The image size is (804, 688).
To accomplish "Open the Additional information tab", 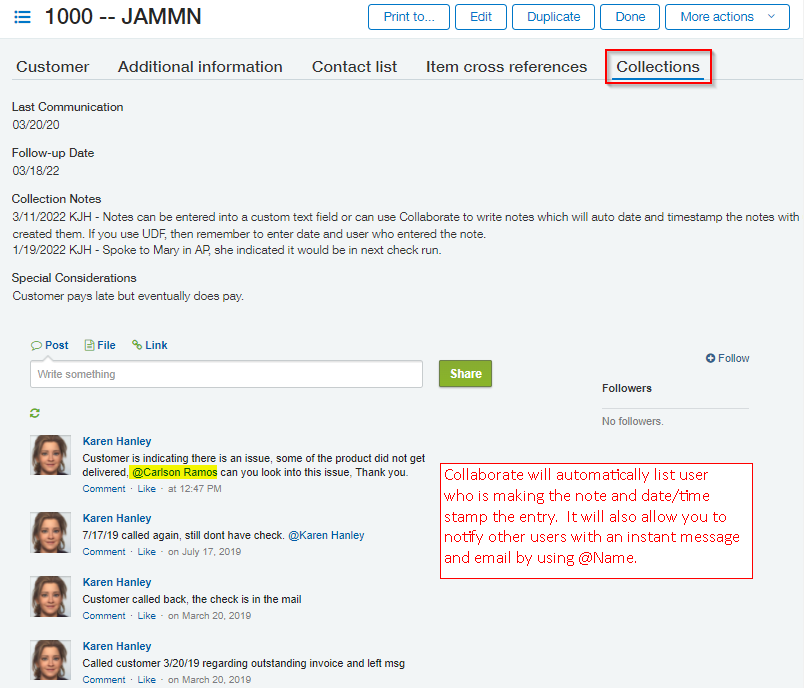I will point(200,67).
